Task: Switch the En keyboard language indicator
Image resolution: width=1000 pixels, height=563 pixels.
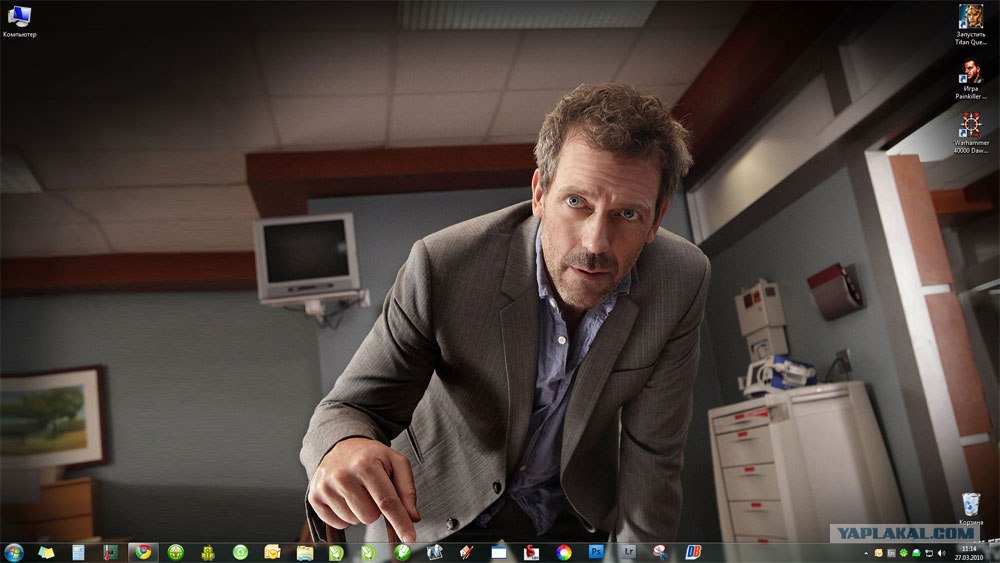Action: click(x=892, y=553)
